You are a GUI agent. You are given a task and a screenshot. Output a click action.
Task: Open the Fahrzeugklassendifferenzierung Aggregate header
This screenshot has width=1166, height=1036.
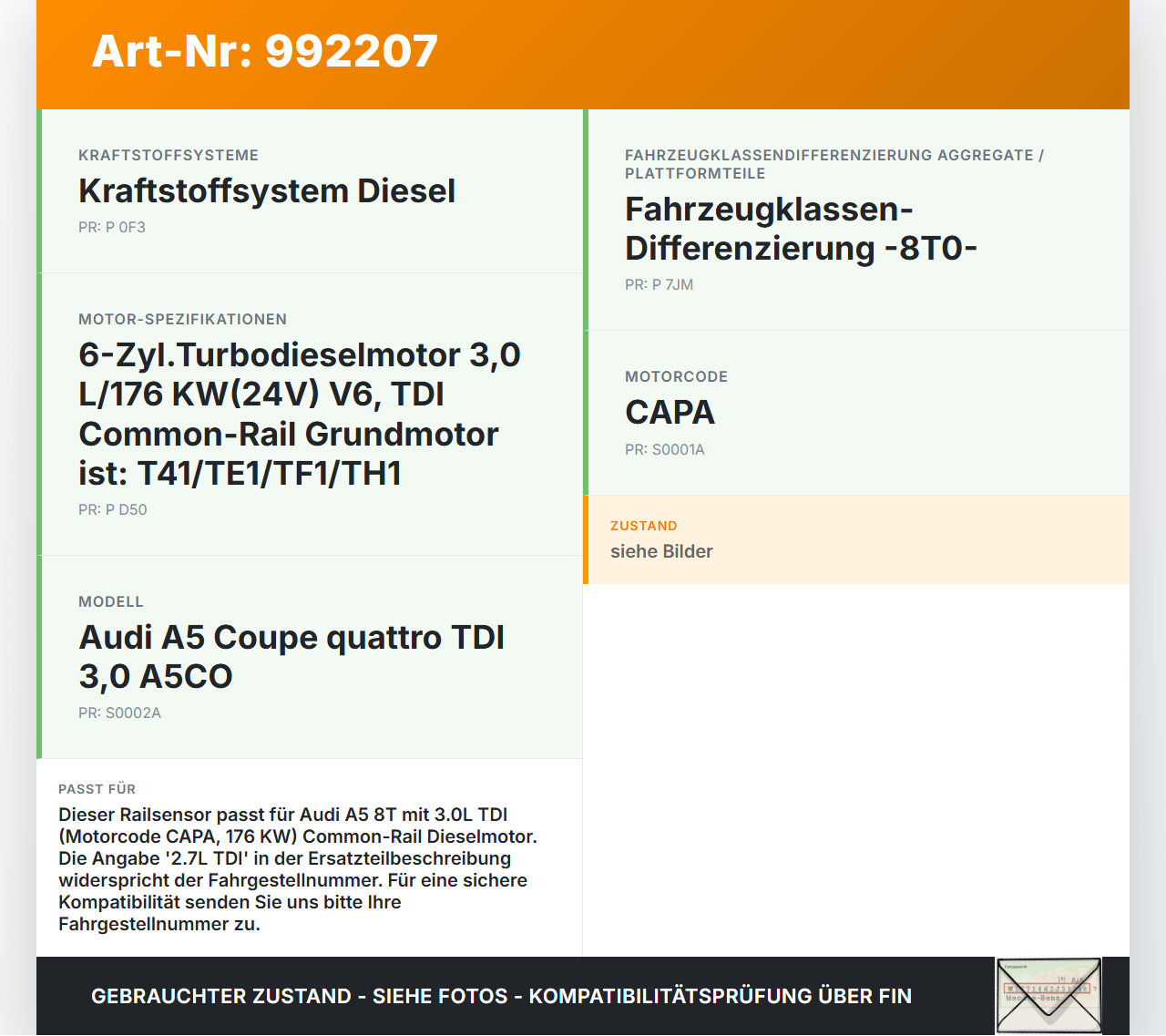coord(834,164)
